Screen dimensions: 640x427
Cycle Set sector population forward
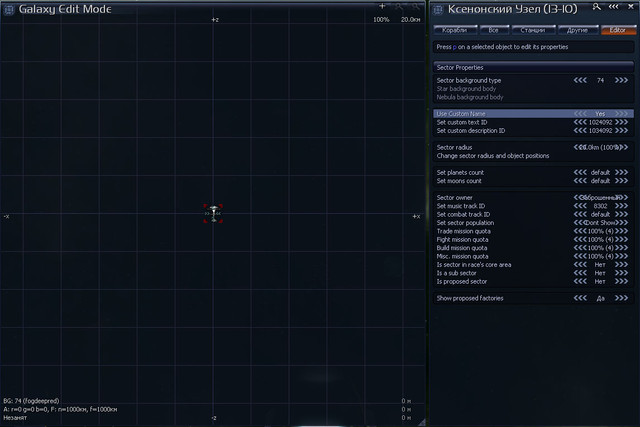pyautogui.click(x=621, y=223)
